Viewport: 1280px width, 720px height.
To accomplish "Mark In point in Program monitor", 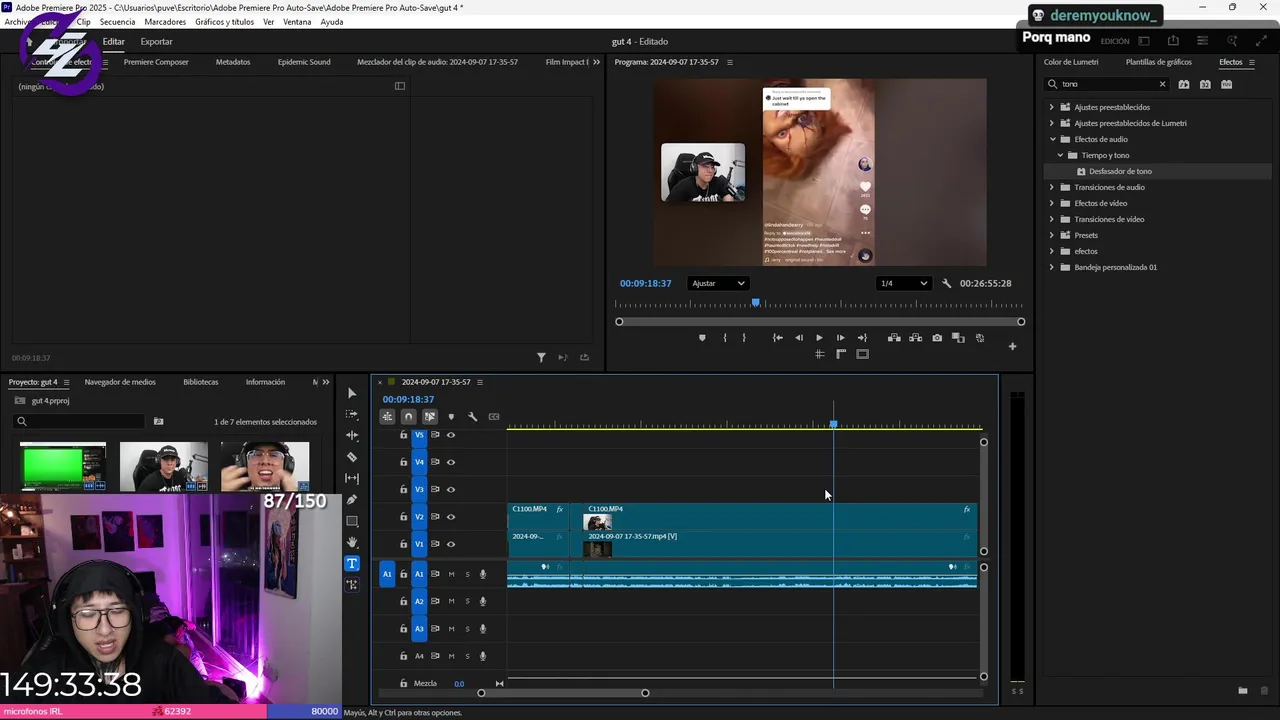I will click(x=724, y=338).
